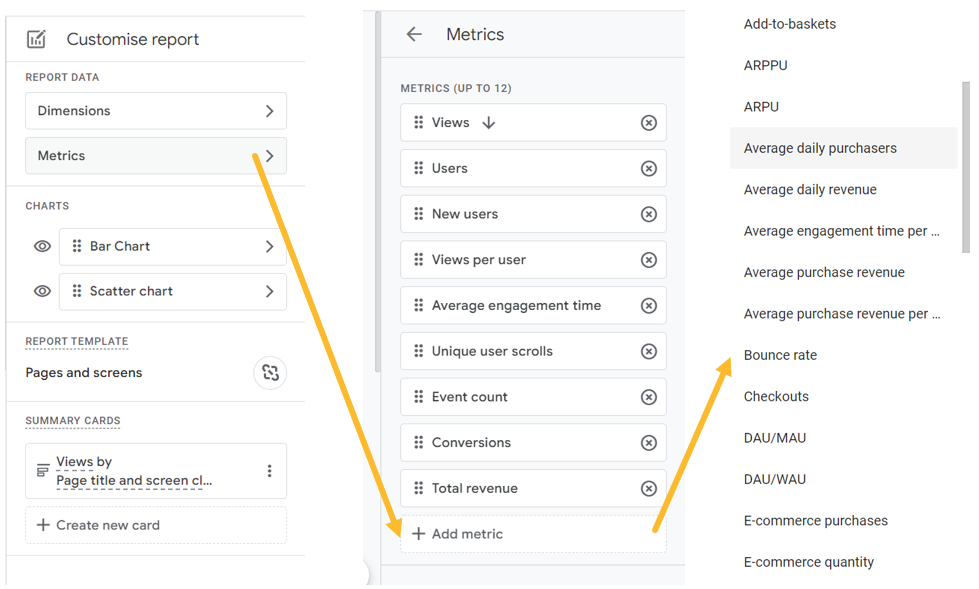Click the Customise report panel icon

pyautogui.click(x=36, y=38)
